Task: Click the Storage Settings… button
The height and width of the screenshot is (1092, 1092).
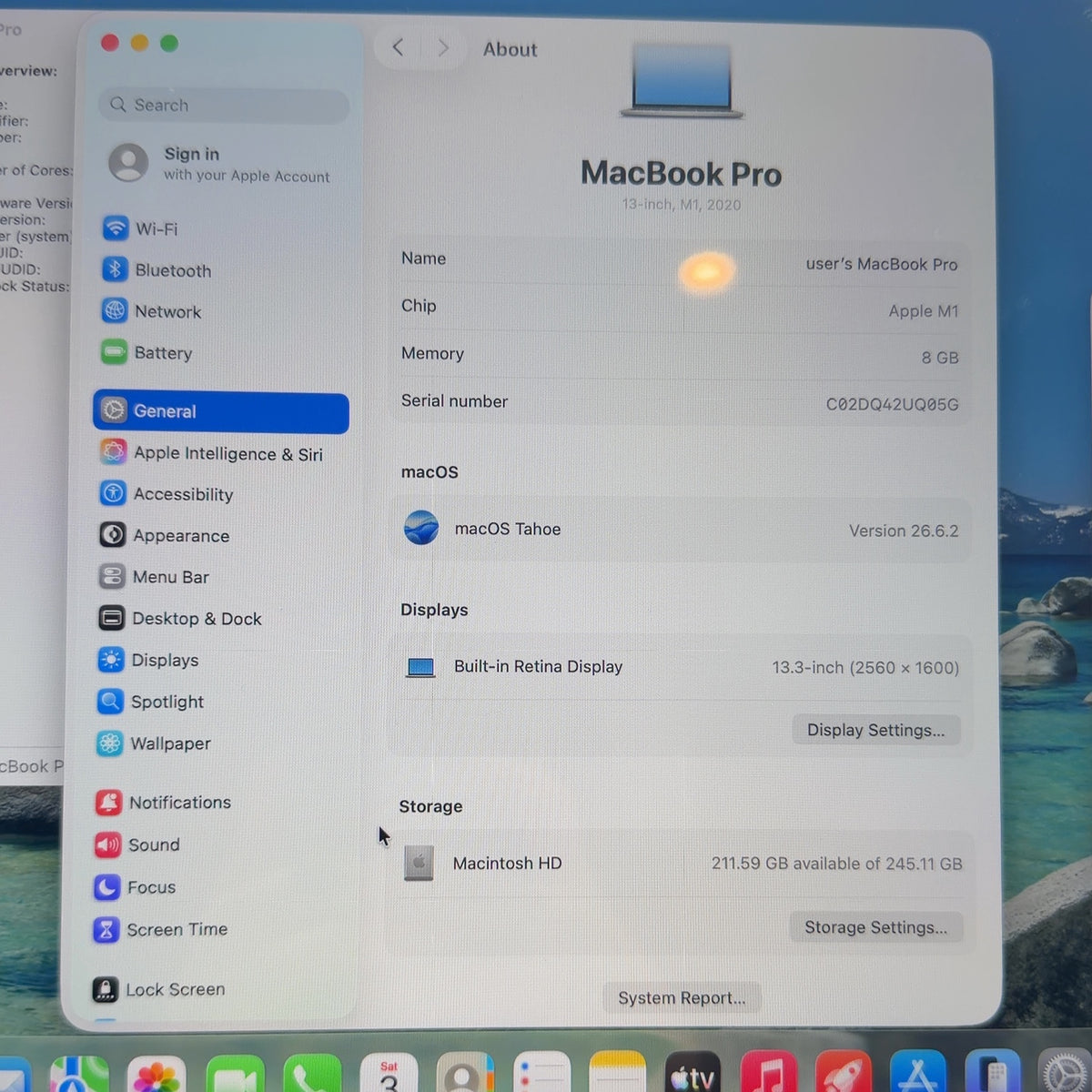Action: [x=876, y=927]
